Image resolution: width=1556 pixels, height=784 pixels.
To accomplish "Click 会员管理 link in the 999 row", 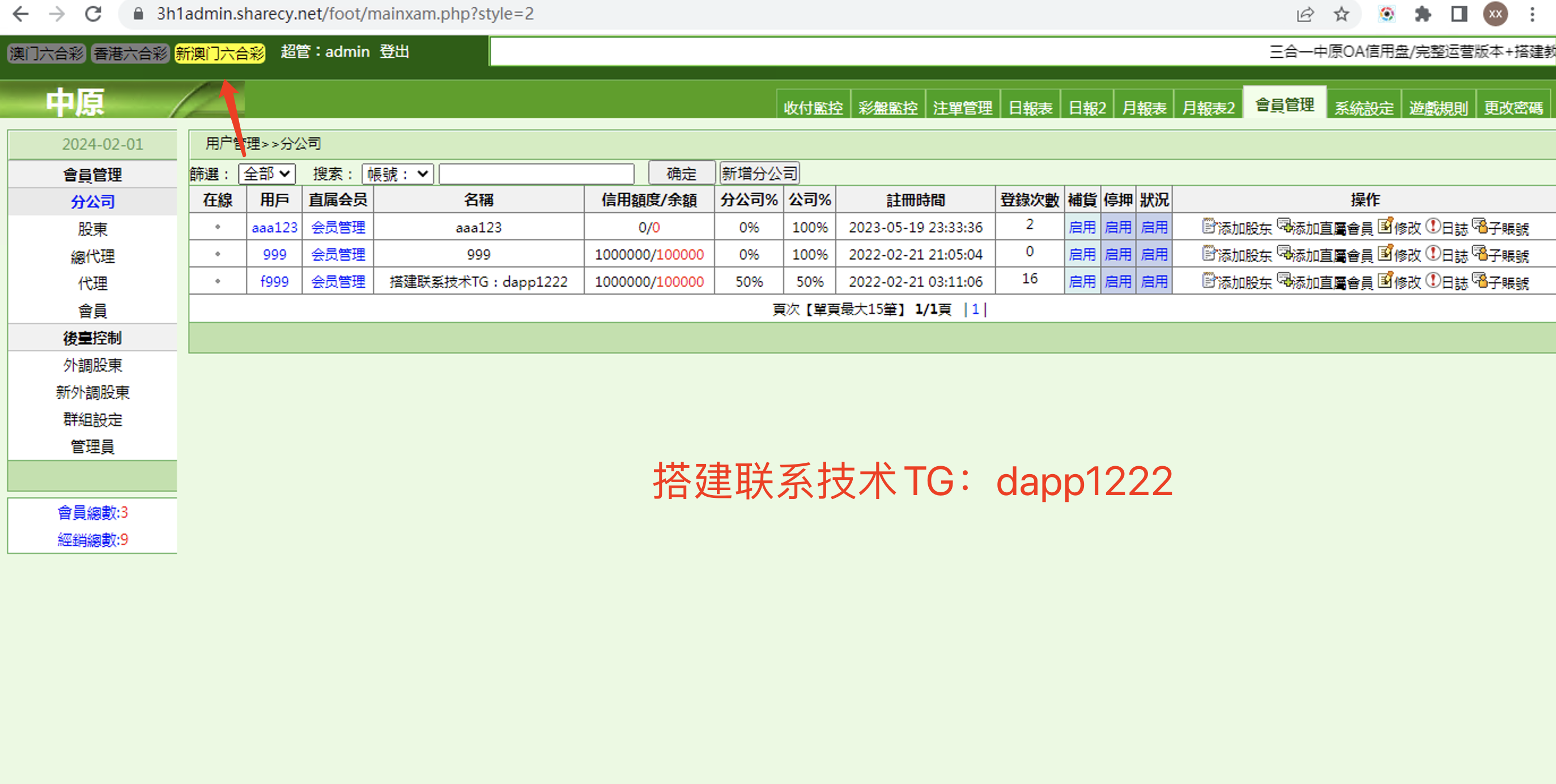I will coord(338,254).
